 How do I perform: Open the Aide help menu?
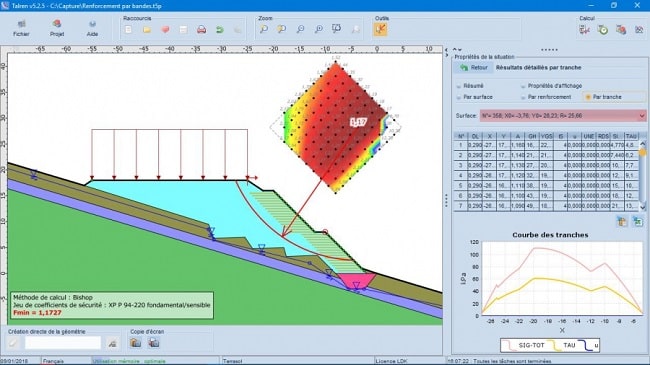pyautogui.click(x=92, y=28)
